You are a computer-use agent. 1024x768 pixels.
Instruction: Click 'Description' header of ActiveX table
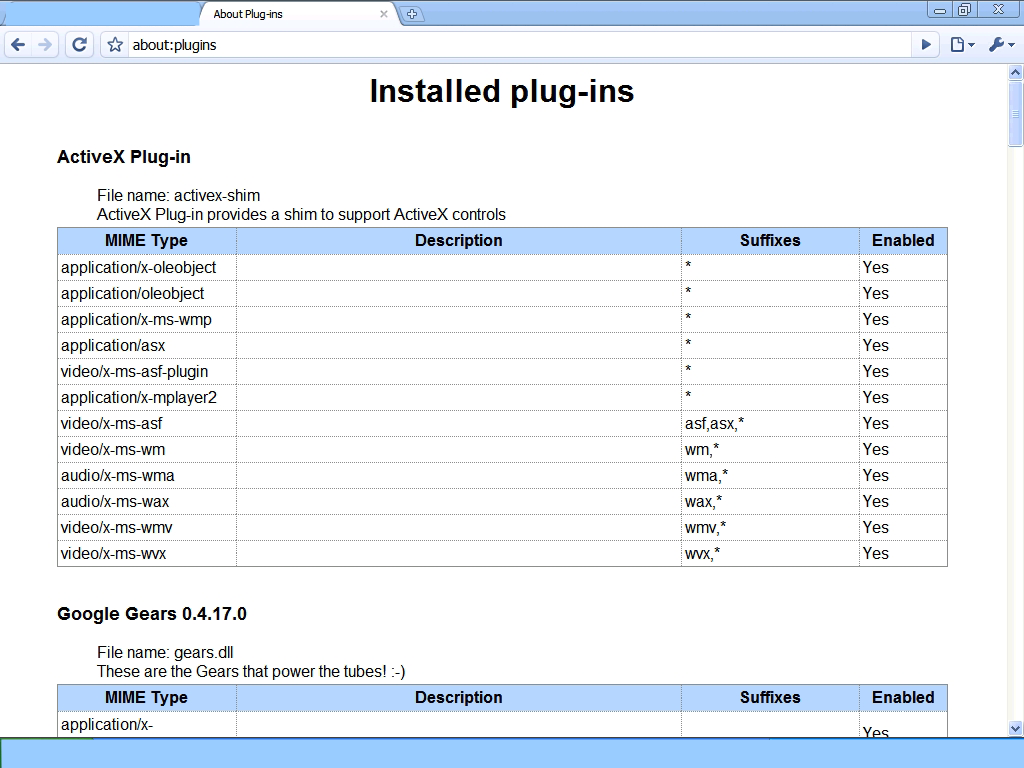point(458,240)
